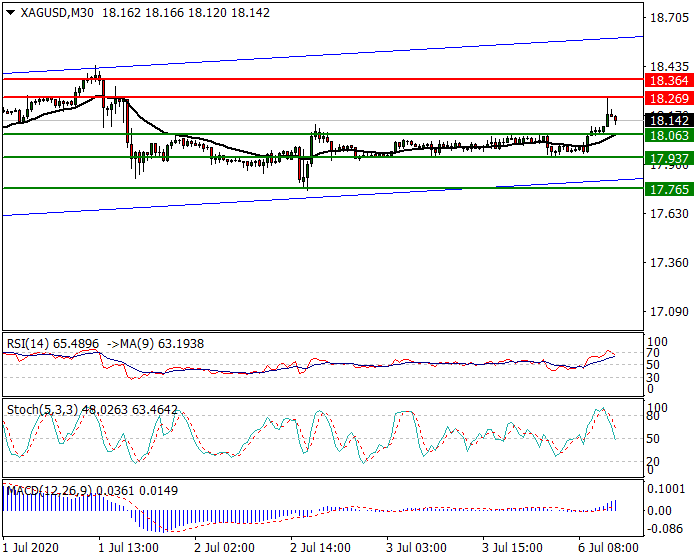The width and height of the screenshot is (700, 560).
Task: Click the MACD scale value 0.1001
Action: (667, 489)
